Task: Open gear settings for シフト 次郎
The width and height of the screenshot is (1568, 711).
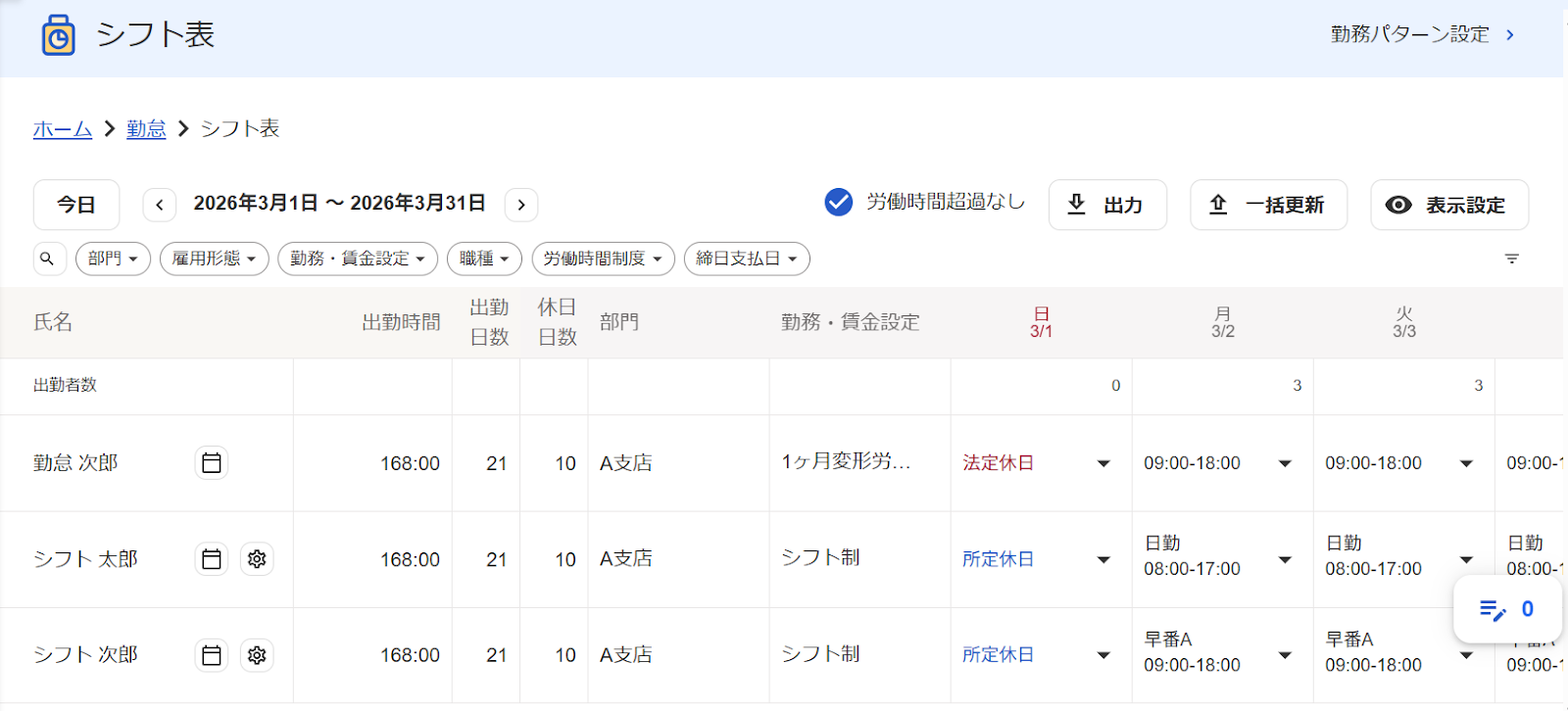Action: [257, 654]
